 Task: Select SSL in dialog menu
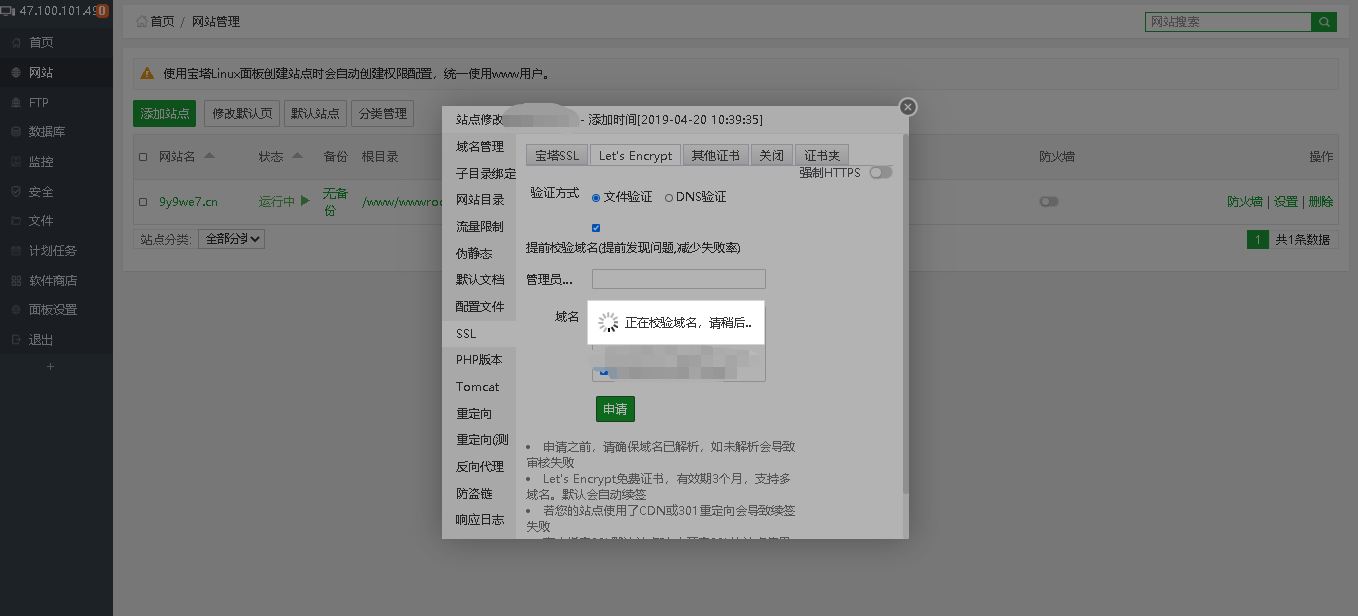[x=480, y=334]
